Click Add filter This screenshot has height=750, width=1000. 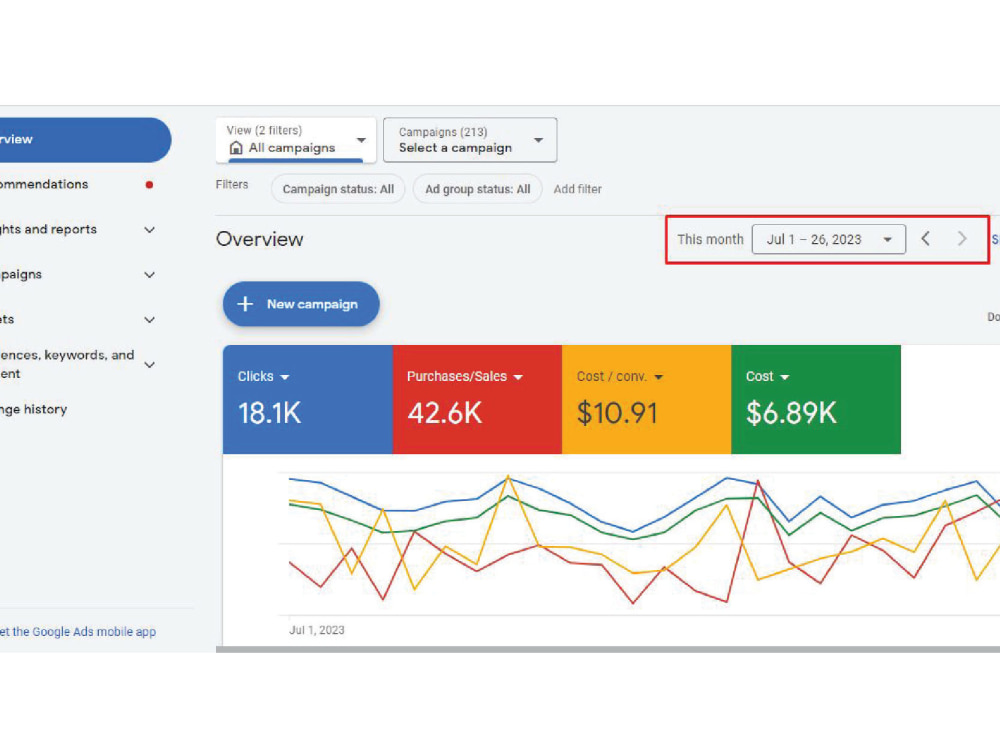click(x=577, y=189)
